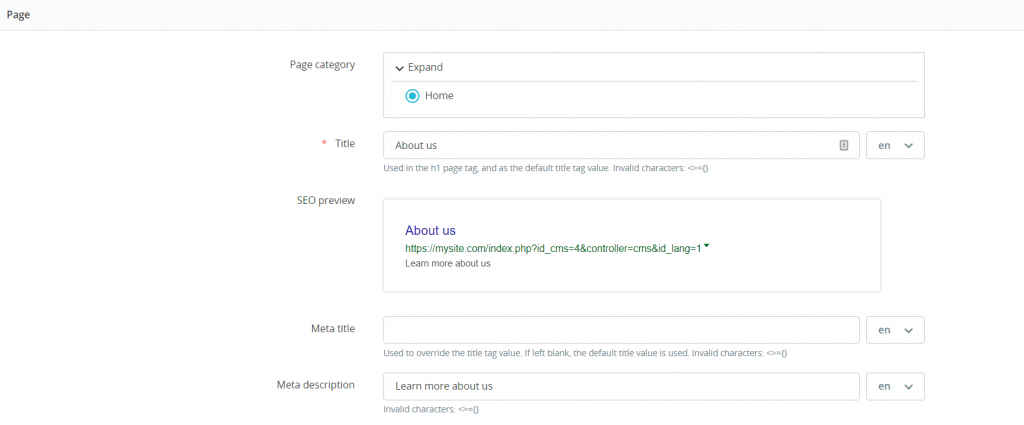Click the red required asterisk by Title
Viewport: 1024px width, 425px height.
click(324, 144)
